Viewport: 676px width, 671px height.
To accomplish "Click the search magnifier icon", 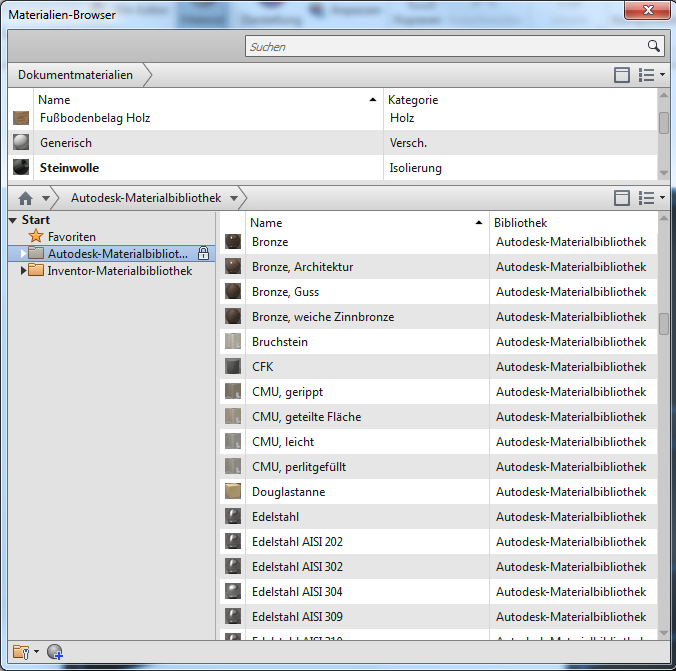I will pos(654,46).
